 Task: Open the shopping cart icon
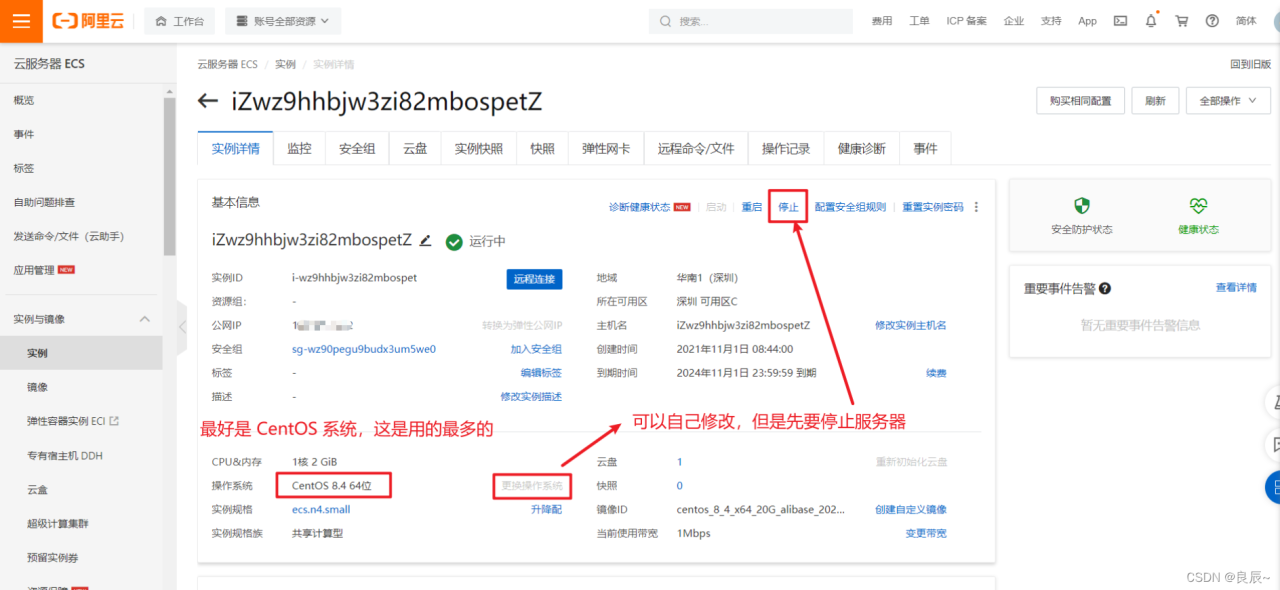(x=1182, y=21)
